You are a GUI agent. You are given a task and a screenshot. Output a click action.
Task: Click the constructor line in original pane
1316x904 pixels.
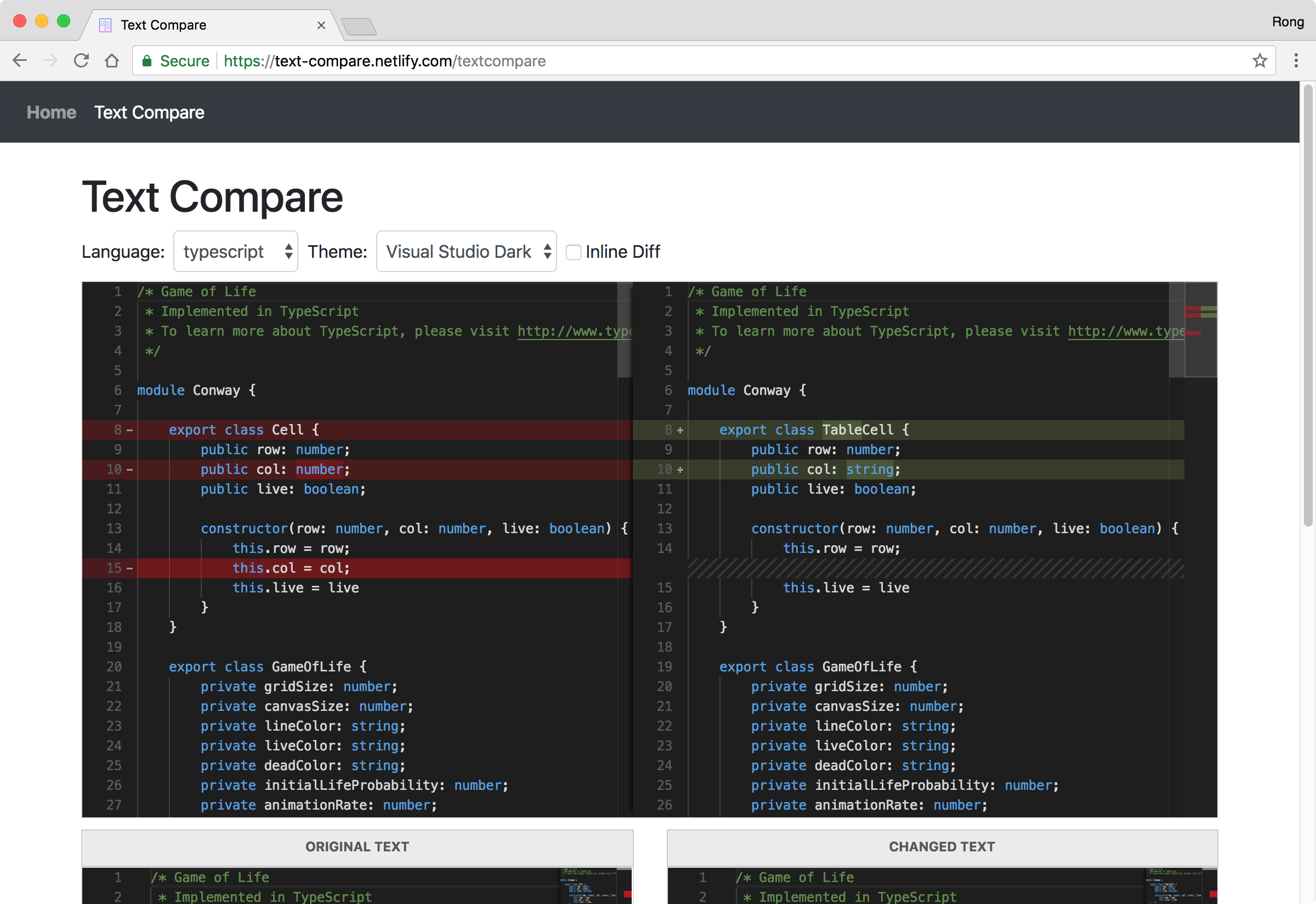(x=415, y=528)
